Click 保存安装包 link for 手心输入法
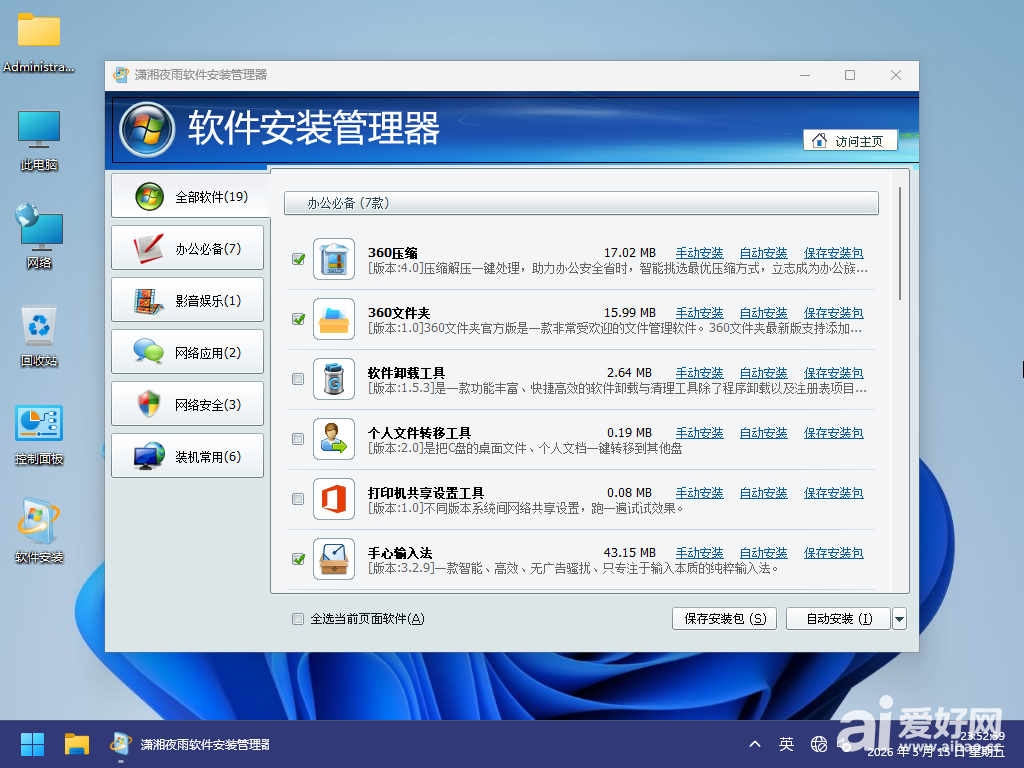 (x=833, y=554)
